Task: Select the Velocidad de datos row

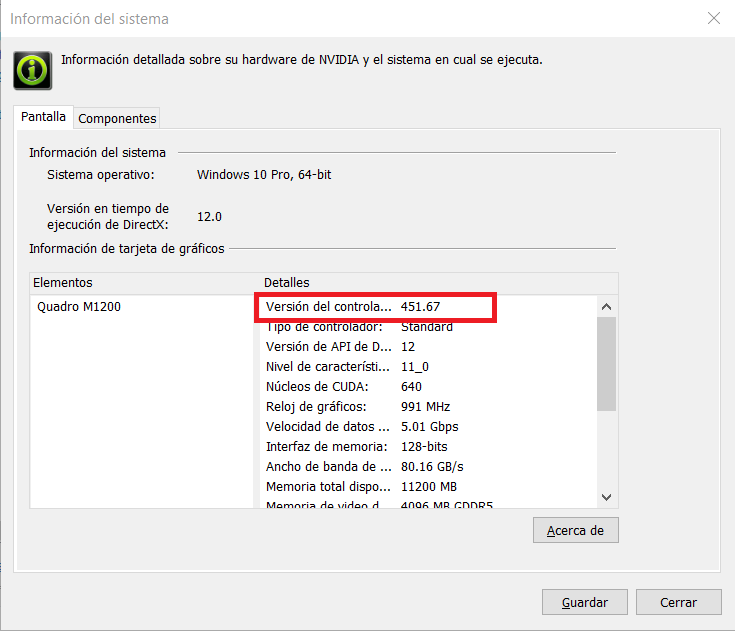Action: tap(428, 427)
